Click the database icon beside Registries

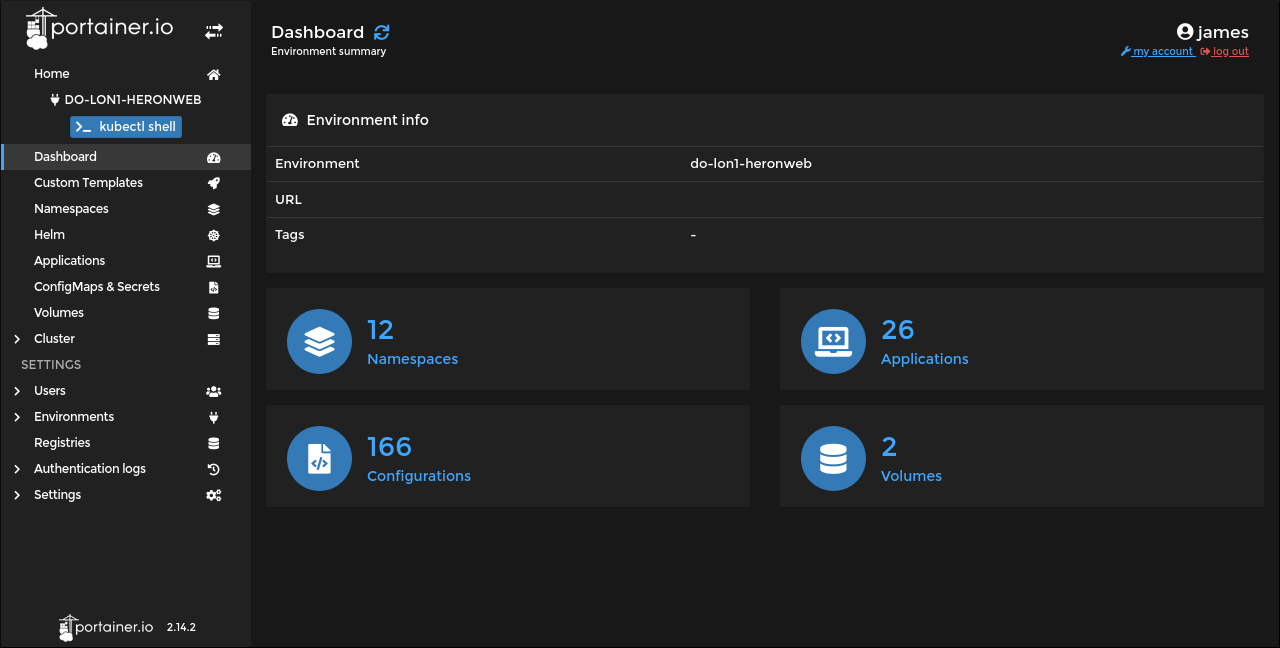(x=213, y=443)
